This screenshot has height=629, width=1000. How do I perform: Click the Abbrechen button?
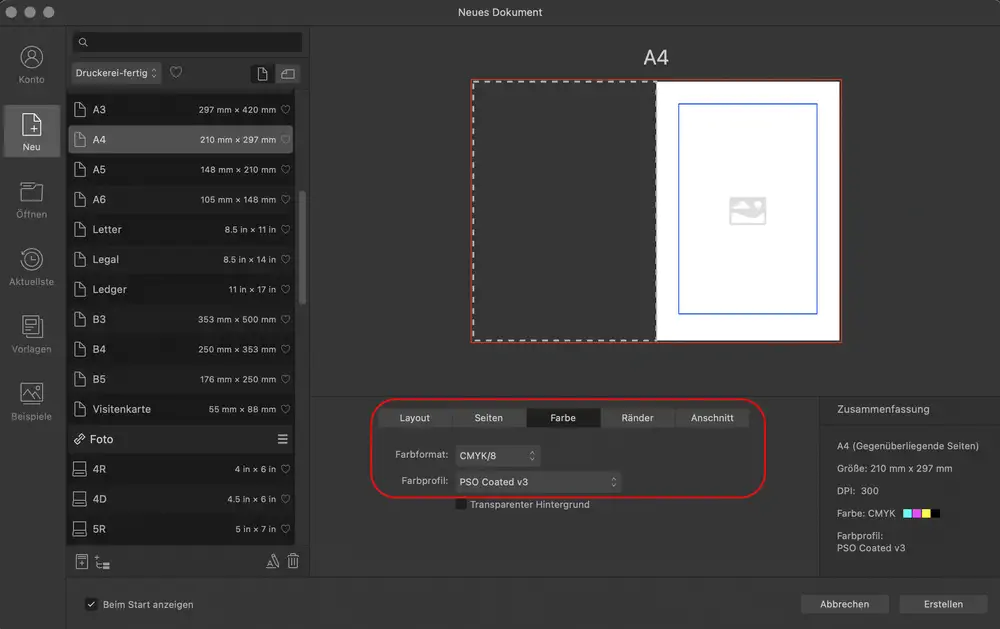(x=844, y=604)
